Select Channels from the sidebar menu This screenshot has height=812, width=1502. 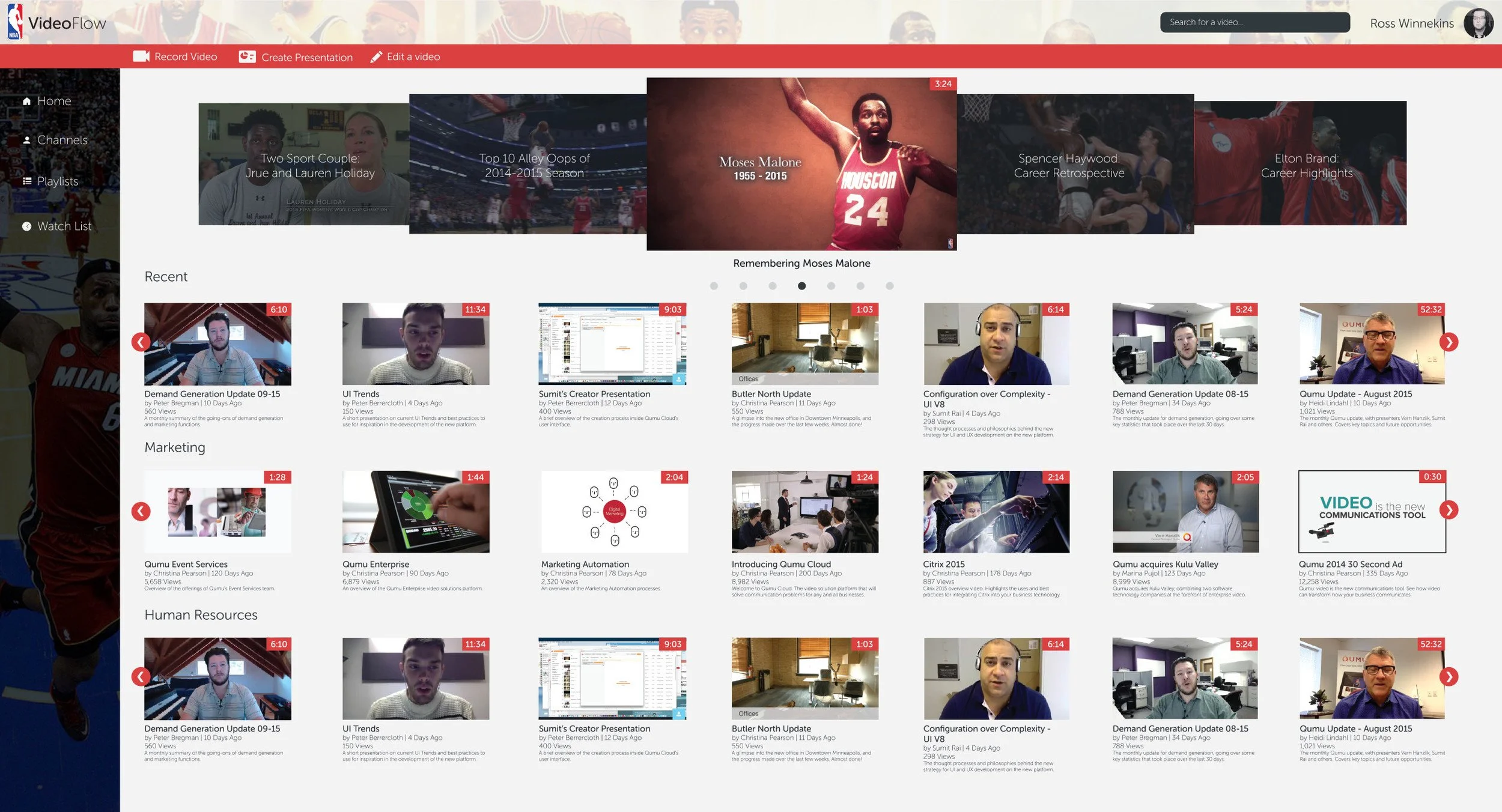[62, 139]
